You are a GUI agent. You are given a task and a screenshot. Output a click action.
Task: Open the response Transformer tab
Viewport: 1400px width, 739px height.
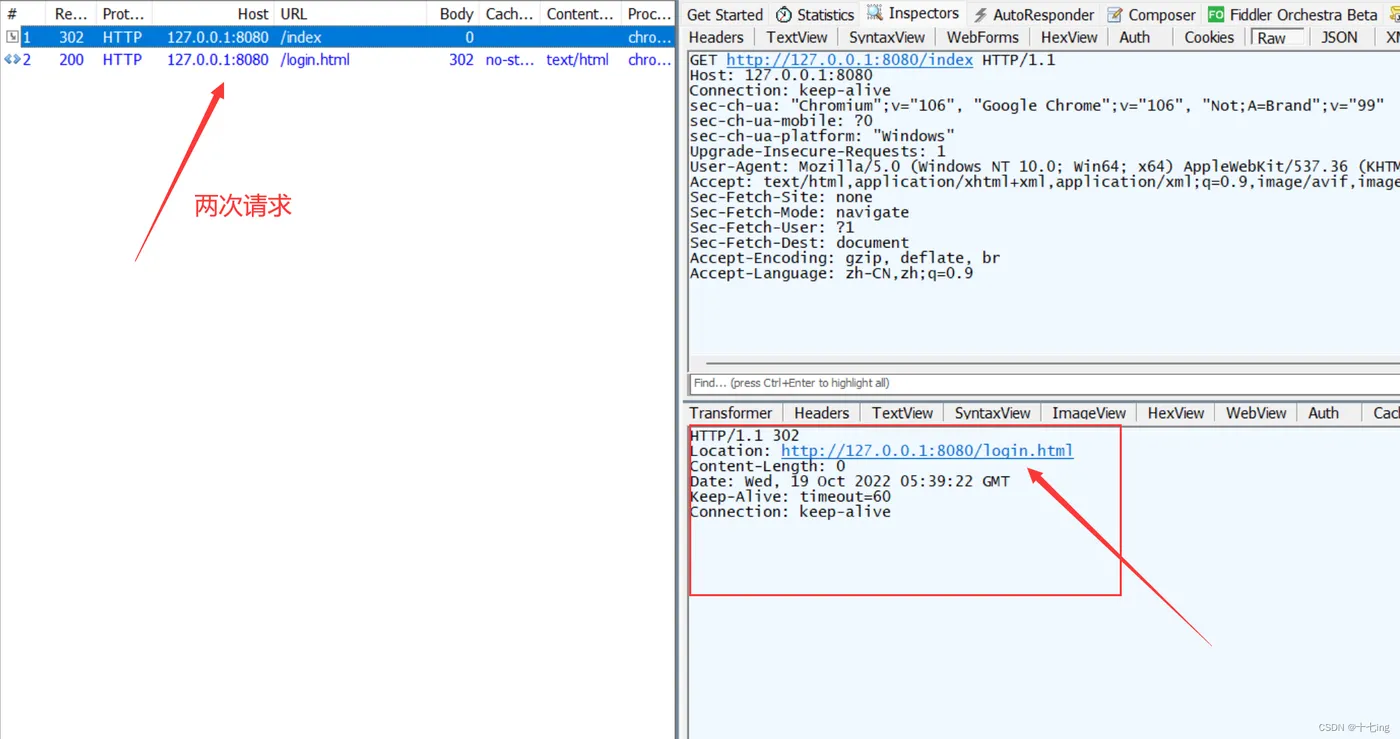click(730, 413)
